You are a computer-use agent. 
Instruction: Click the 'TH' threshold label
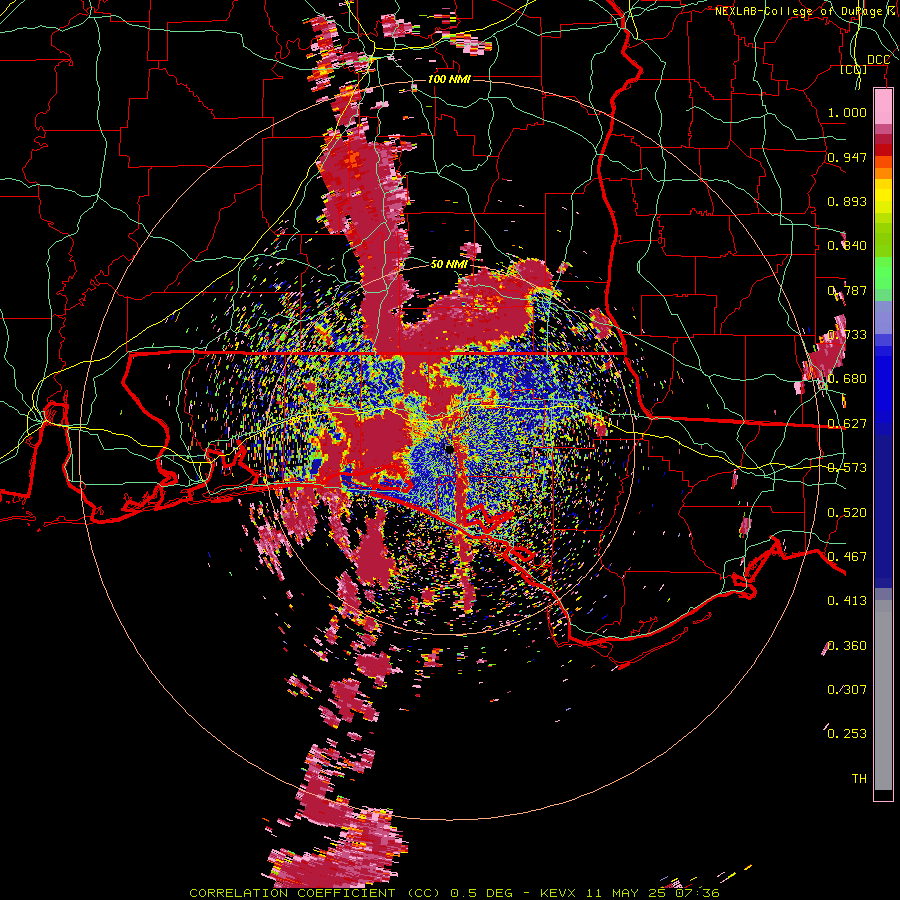coord(859,778)
